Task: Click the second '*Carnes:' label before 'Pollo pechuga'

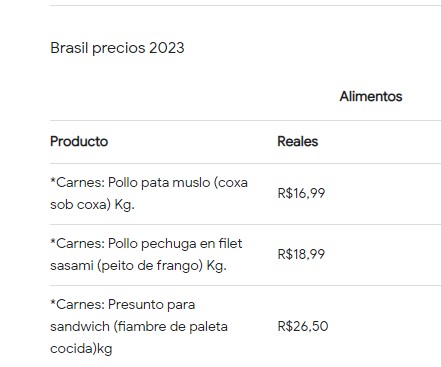Action: coord(78,244)
